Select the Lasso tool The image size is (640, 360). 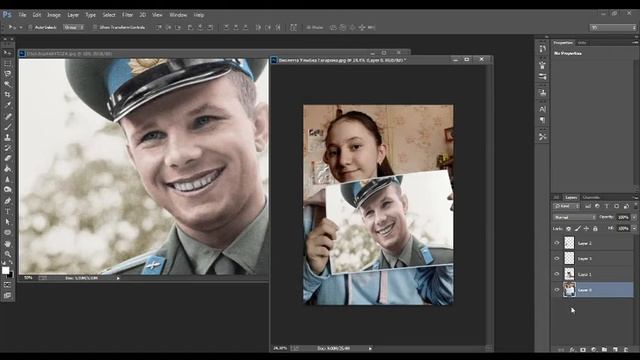(x=7, y=74)
